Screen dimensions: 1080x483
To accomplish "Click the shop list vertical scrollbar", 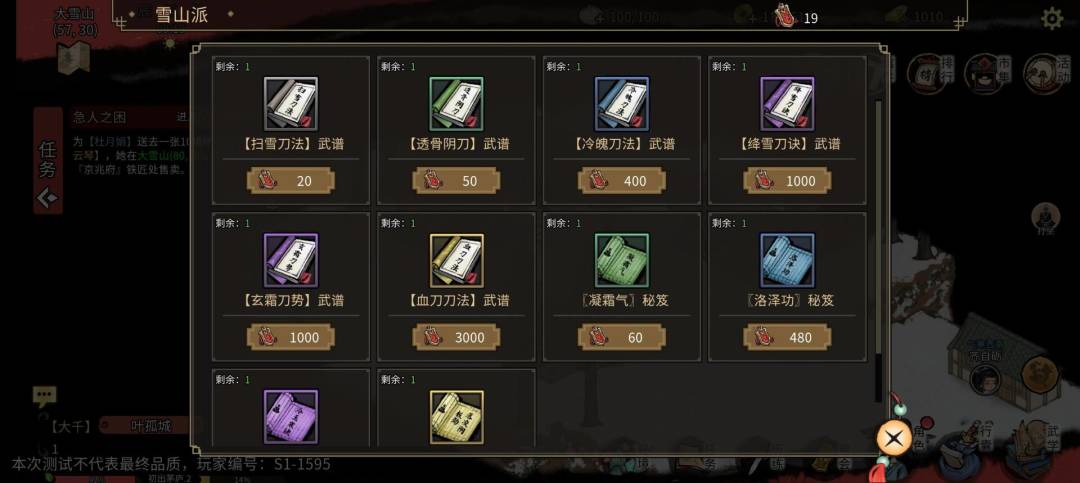I will tap(878, 251).
